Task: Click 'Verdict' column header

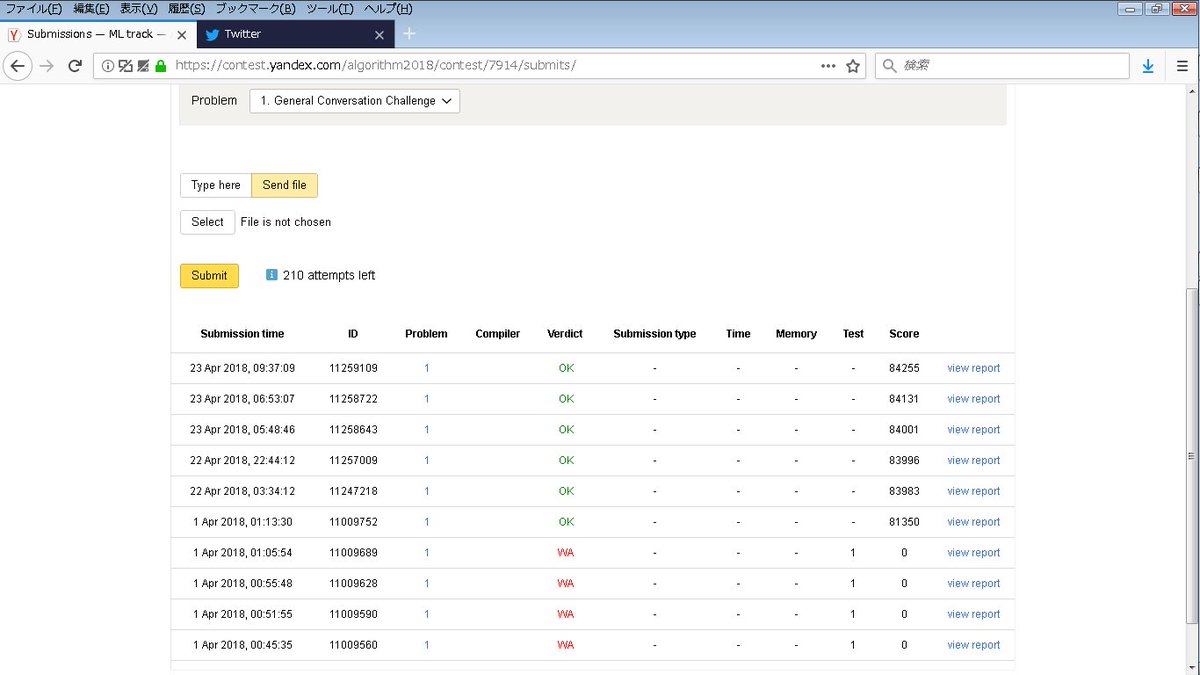Action: tap(565, 334)
